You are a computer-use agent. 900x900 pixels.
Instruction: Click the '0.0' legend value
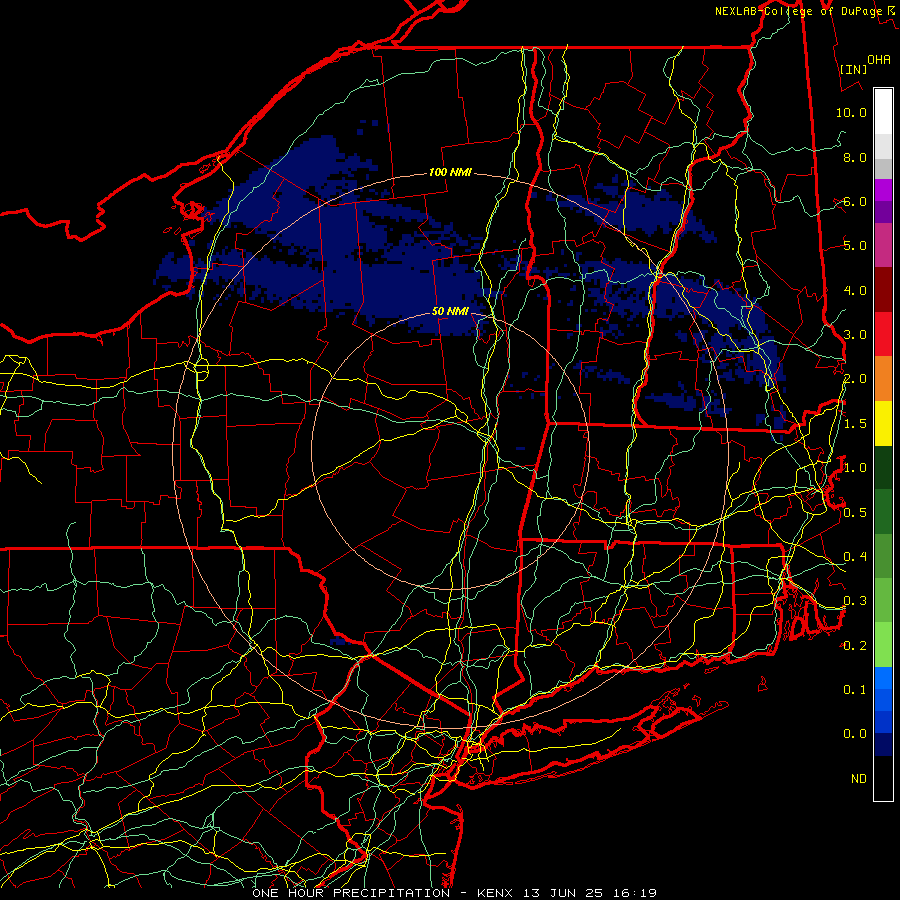(x=855, y=734)
